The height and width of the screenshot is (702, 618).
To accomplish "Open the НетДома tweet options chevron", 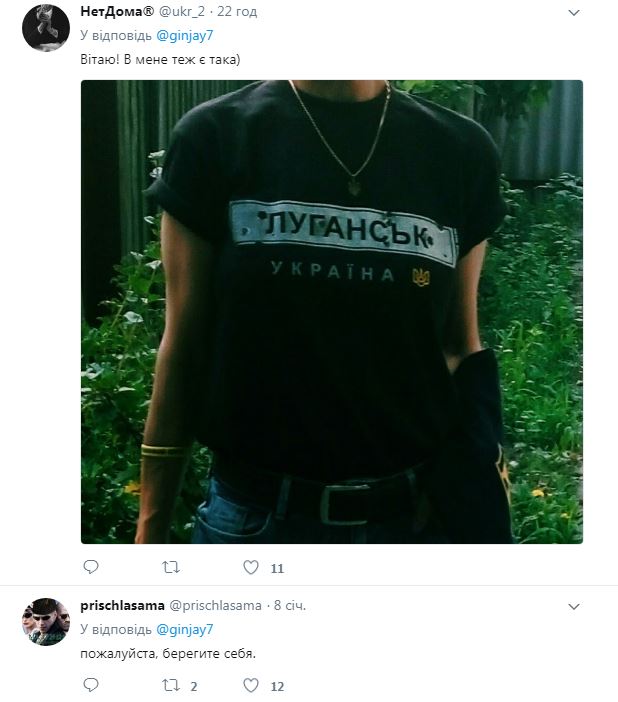I will point(574,13).
